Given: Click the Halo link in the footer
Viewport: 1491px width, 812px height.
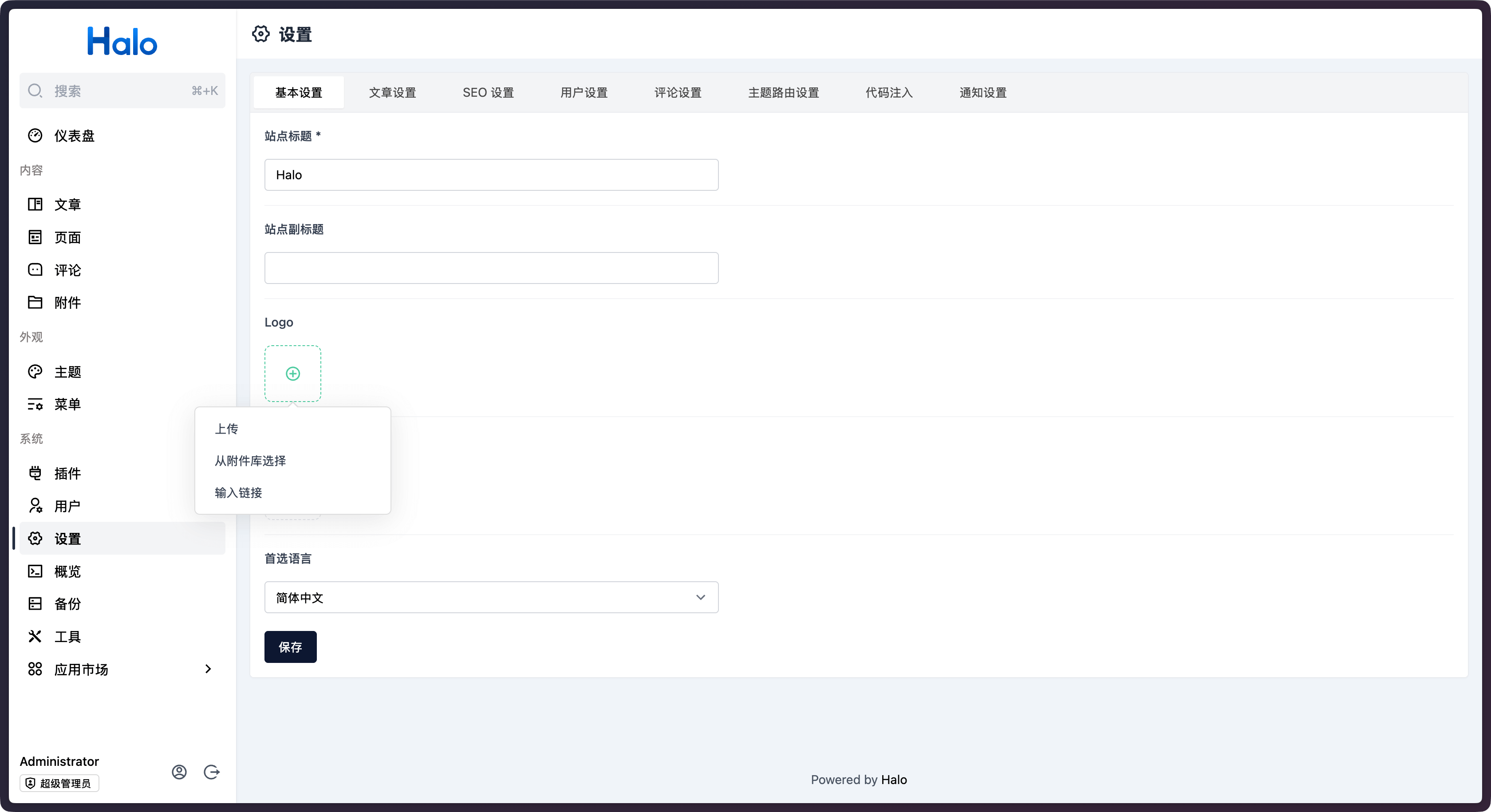Looking at the screenshot, I should (x=894, y=780).
